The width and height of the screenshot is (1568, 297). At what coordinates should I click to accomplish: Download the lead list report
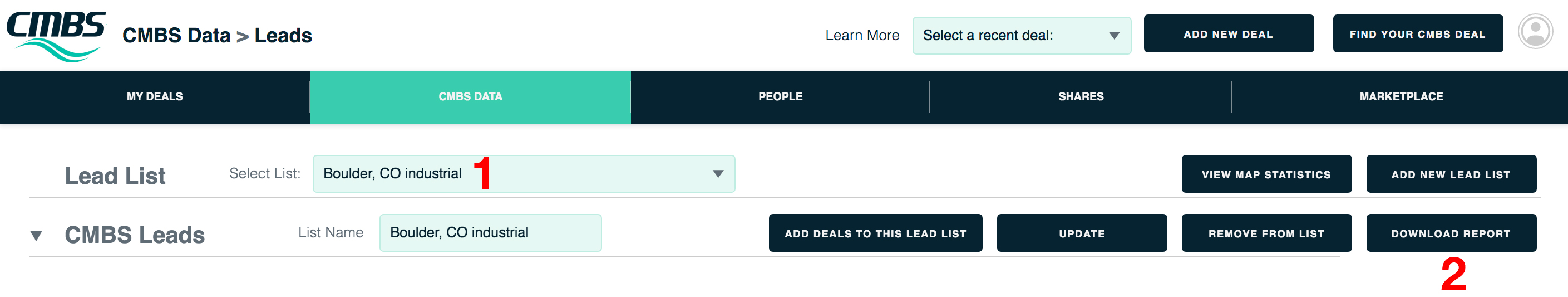(1451, 233)
